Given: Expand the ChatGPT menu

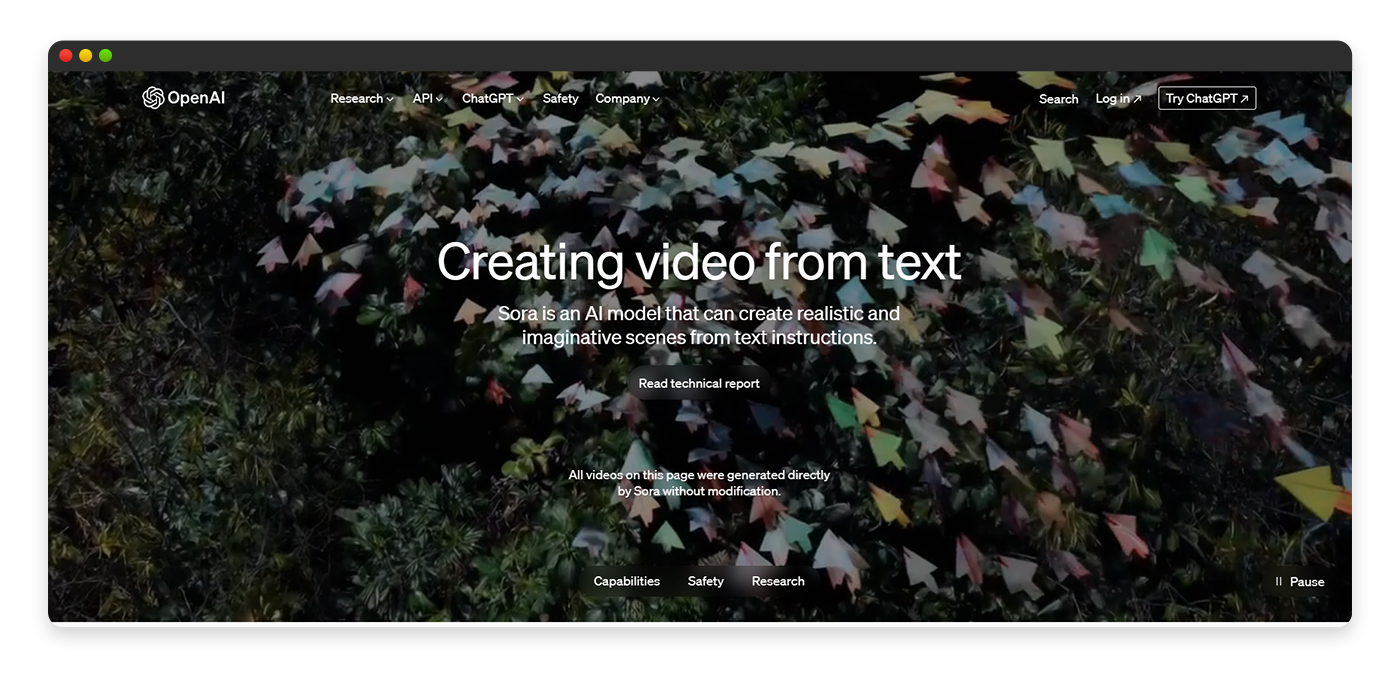Looking at the screenshot, I should [493, 98].
